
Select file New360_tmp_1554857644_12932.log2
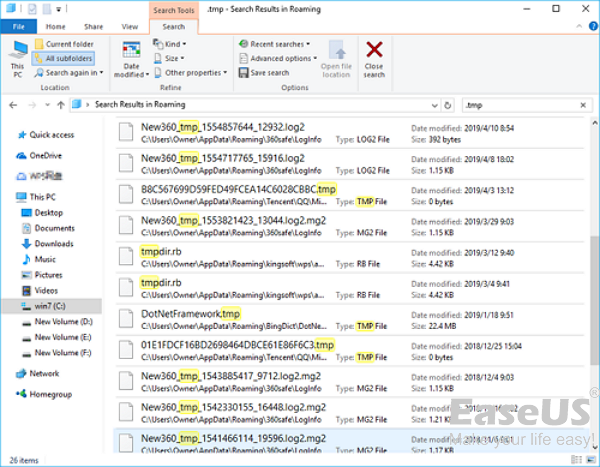tap(350, 133)
